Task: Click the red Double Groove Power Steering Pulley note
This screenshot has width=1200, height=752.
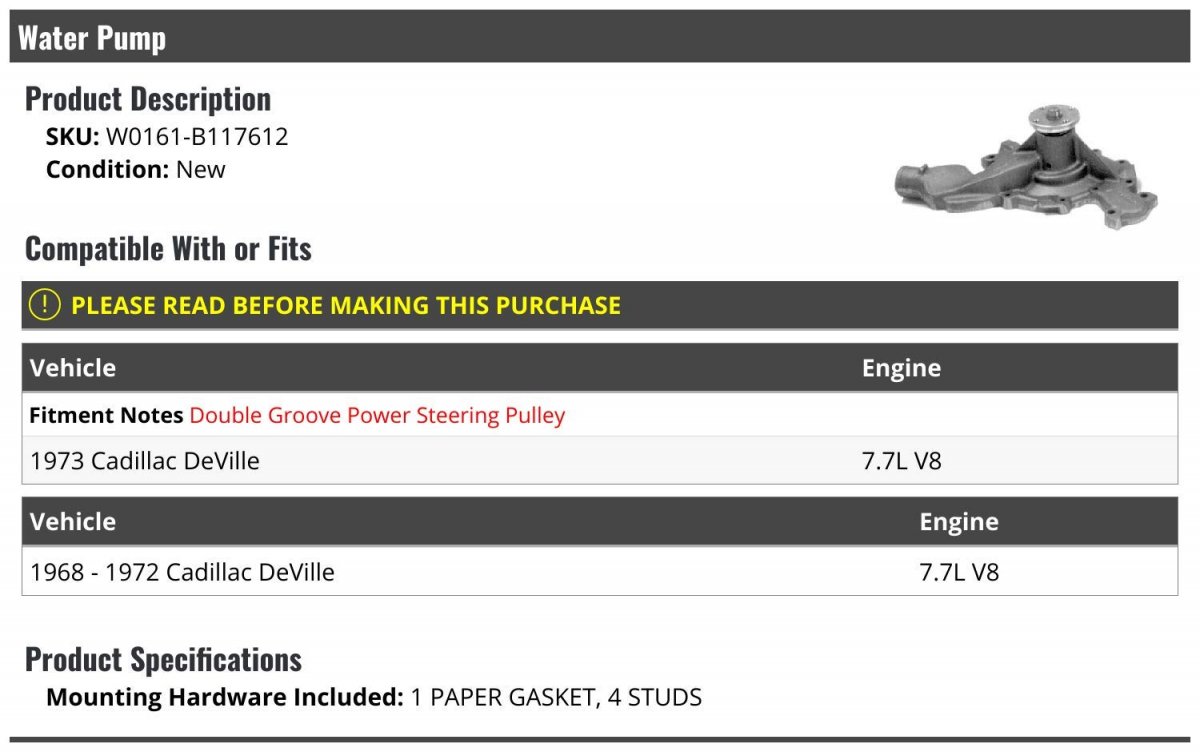Action: (377, 415)
